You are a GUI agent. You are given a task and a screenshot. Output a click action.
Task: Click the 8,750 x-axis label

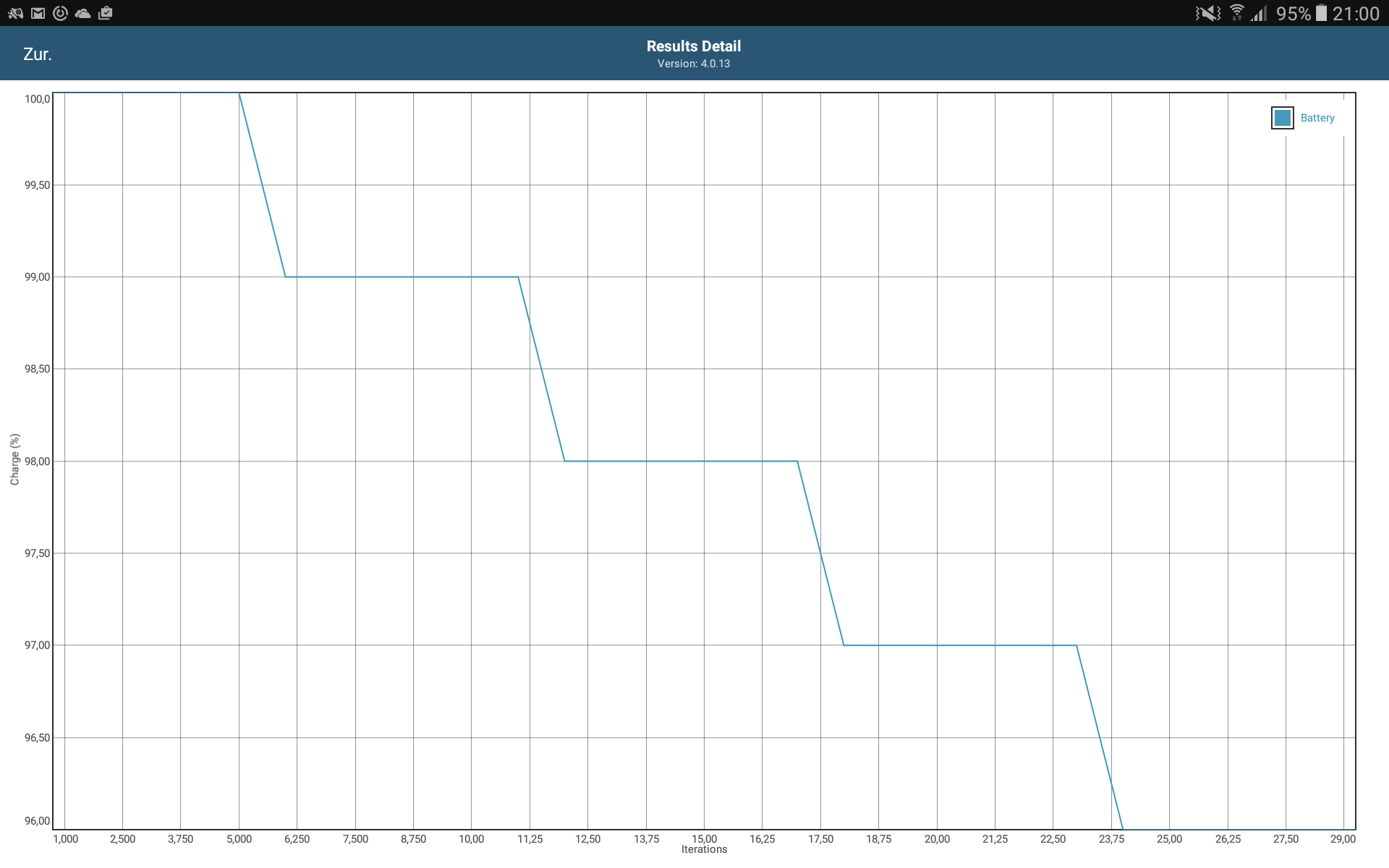point(413,839)
